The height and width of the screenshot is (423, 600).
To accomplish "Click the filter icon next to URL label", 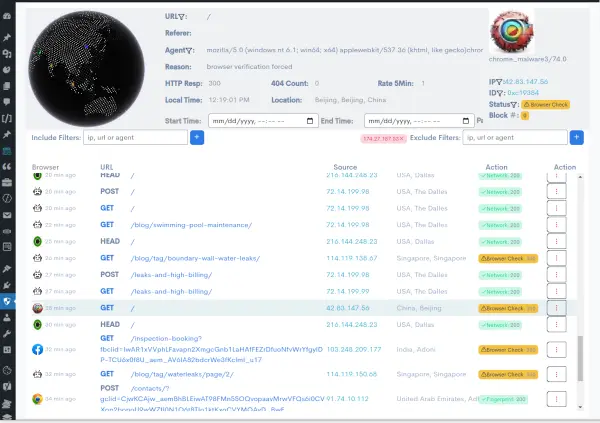I will [187, 16].
